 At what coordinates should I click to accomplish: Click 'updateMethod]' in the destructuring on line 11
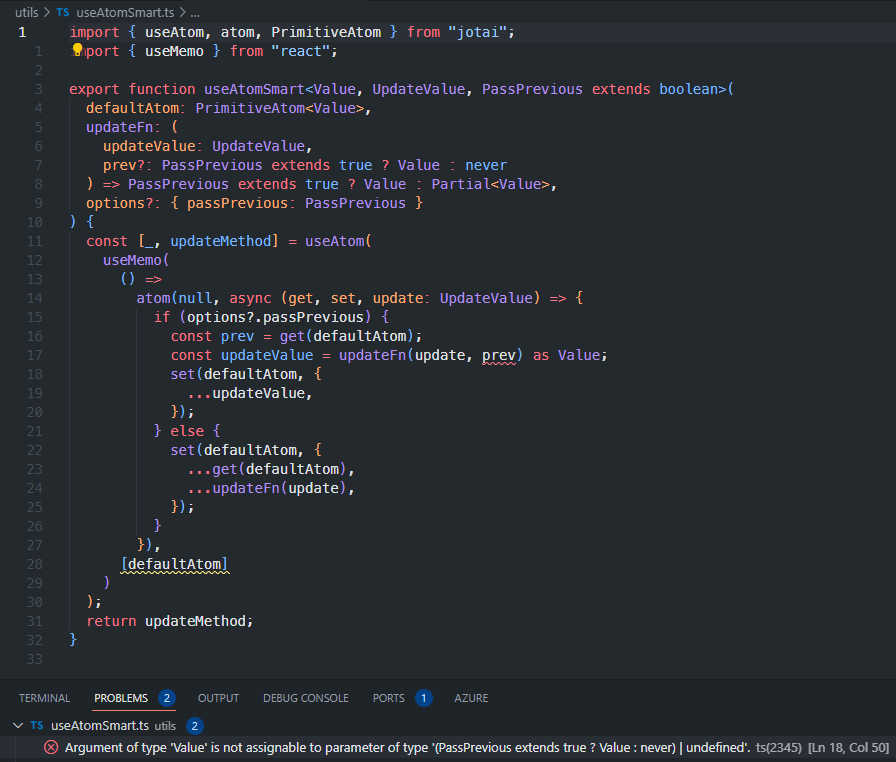[225, 241]
